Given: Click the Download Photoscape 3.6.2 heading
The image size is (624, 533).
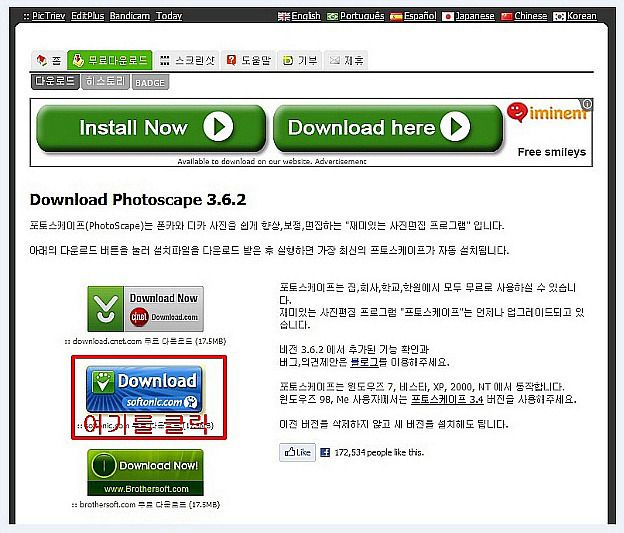Looking at the screenshot, I should point(138,199).
